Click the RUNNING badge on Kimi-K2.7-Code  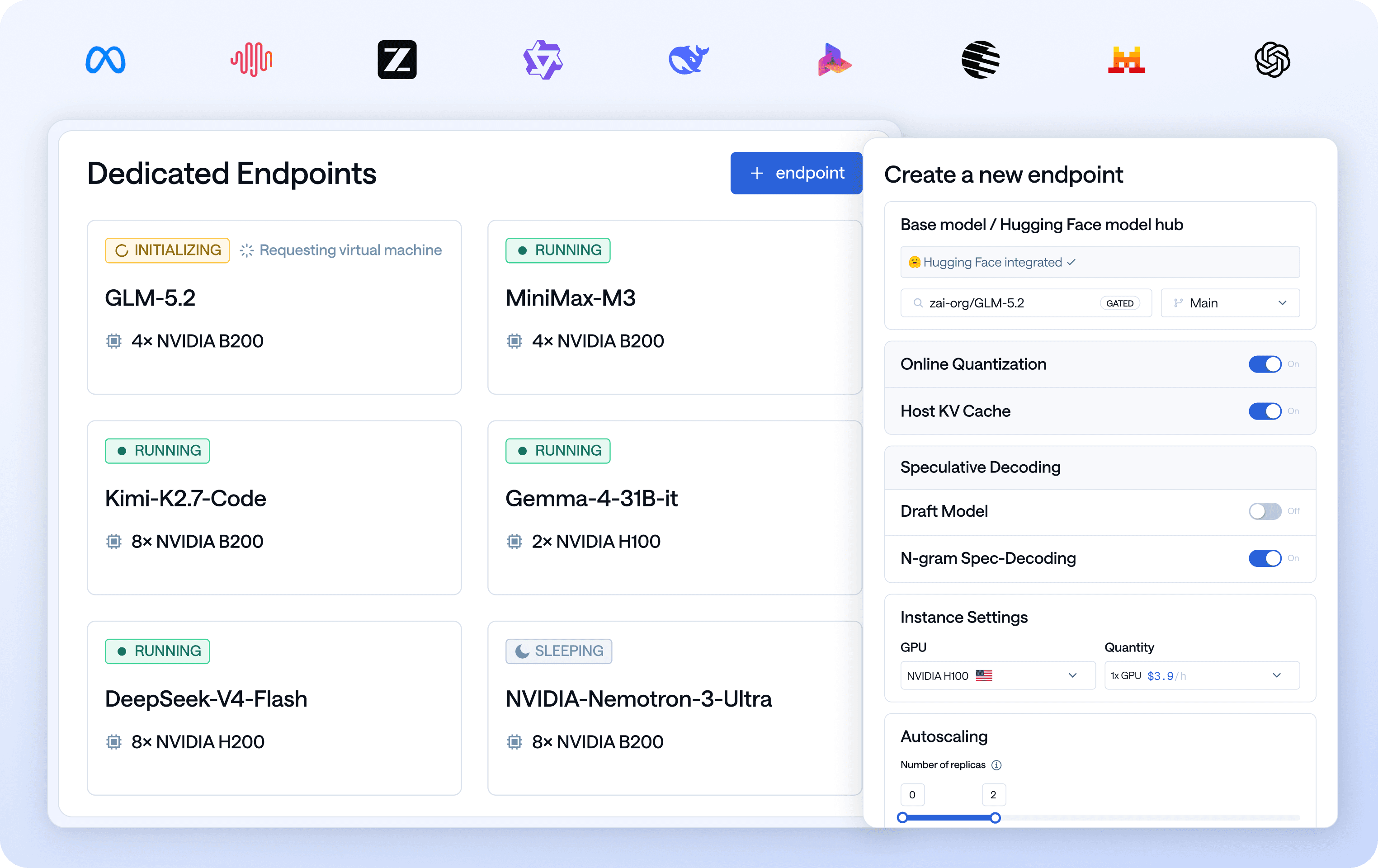tap(157, 451)
